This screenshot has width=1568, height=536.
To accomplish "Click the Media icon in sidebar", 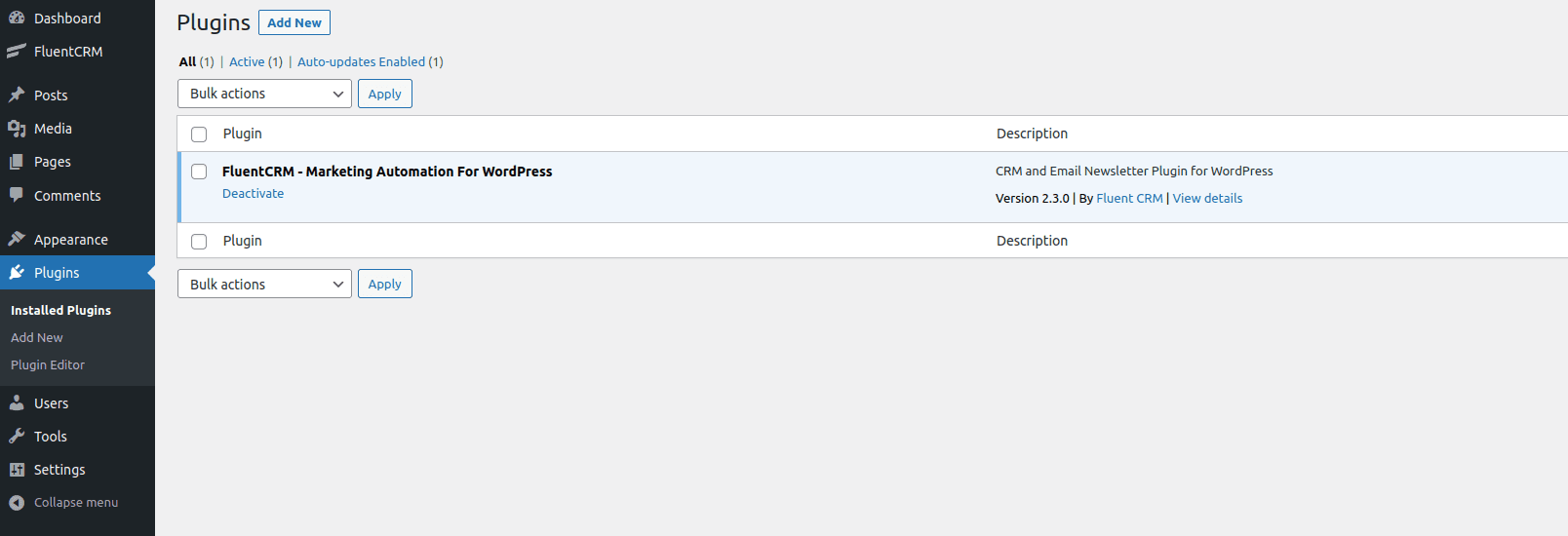I will point(17,128).
